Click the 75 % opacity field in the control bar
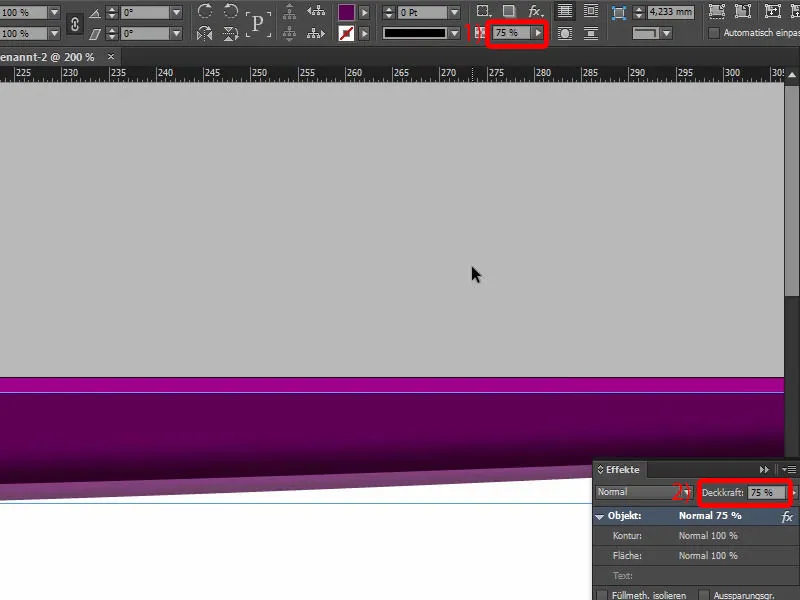 pos(511,33)
